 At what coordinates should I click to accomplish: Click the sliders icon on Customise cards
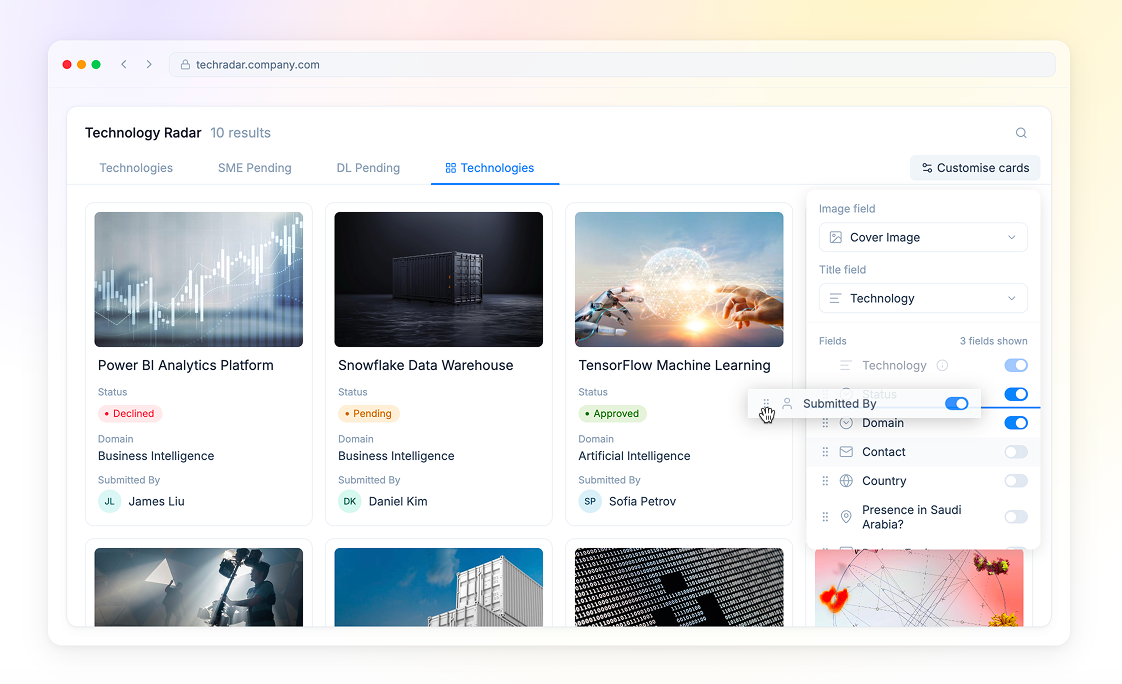click(x=927, y=168)
